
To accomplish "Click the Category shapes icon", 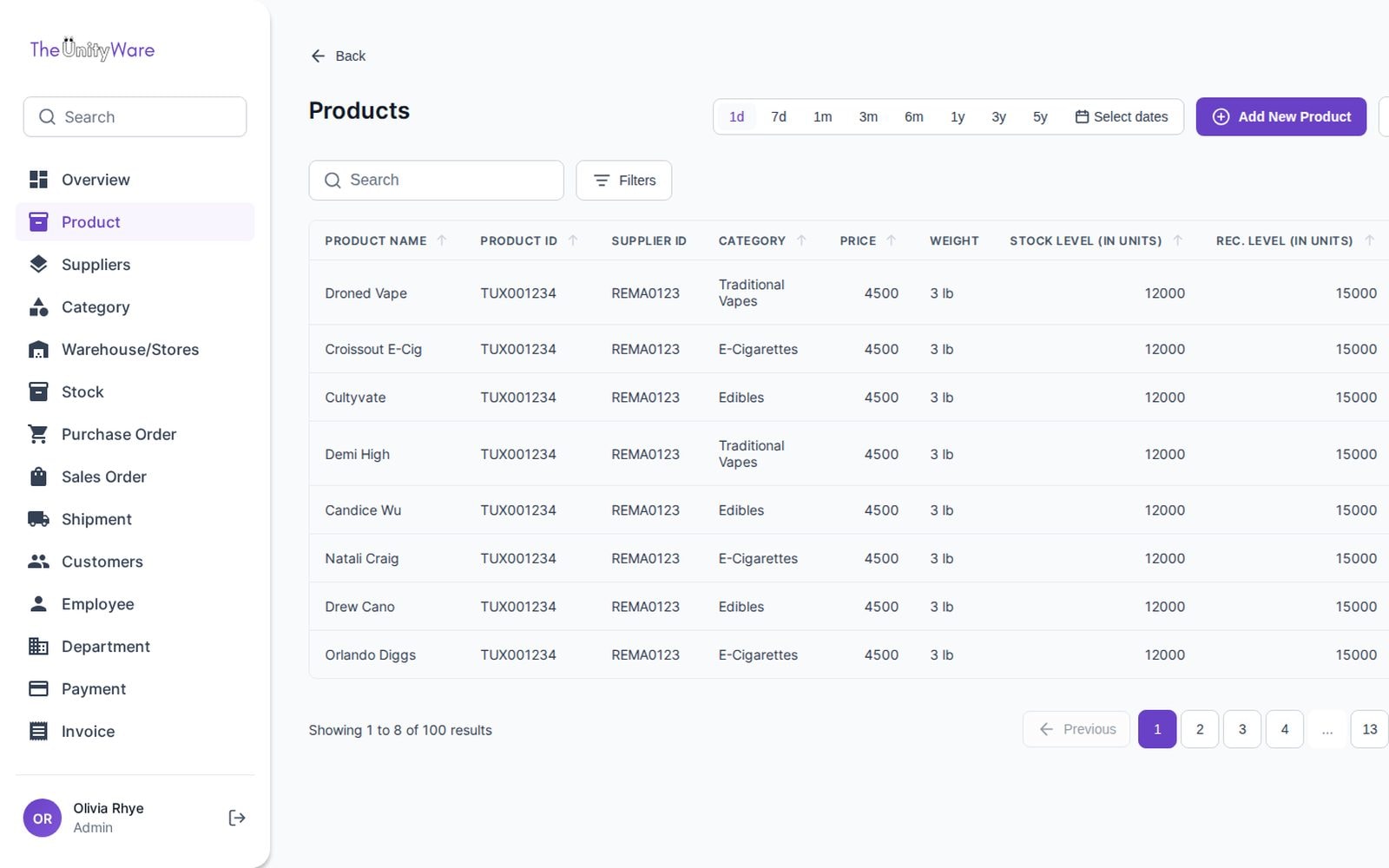I will (38, 307).
